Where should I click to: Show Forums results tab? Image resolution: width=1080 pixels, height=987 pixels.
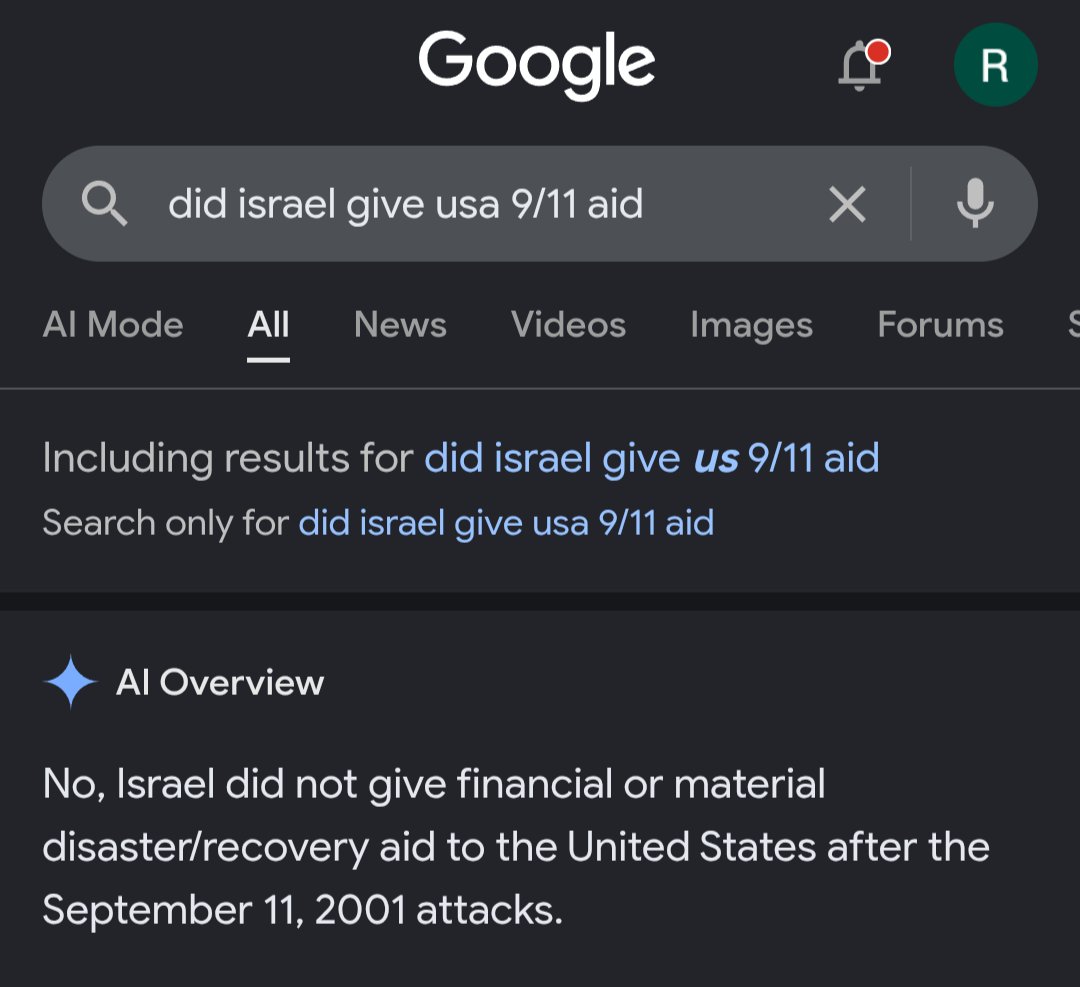[940, 324]
